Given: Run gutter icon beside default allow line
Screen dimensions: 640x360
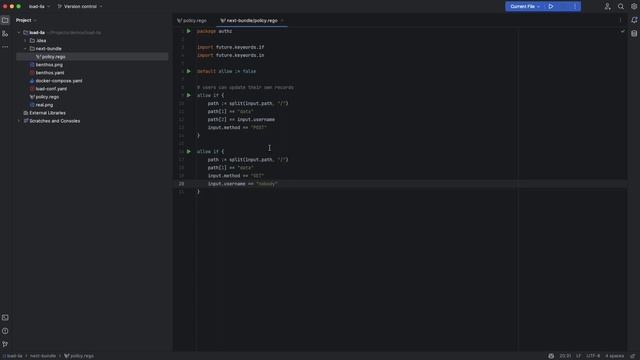Looking at the screenshot, I should (189, 71).
